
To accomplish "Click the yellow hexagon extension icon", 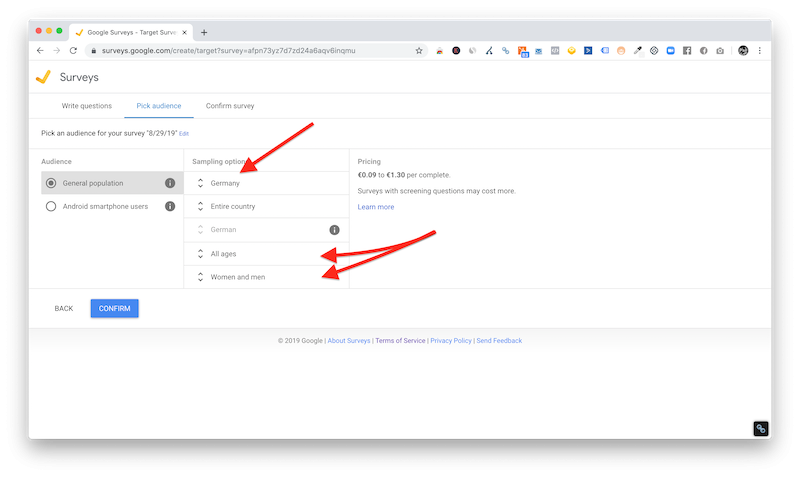I will (571, 51).
